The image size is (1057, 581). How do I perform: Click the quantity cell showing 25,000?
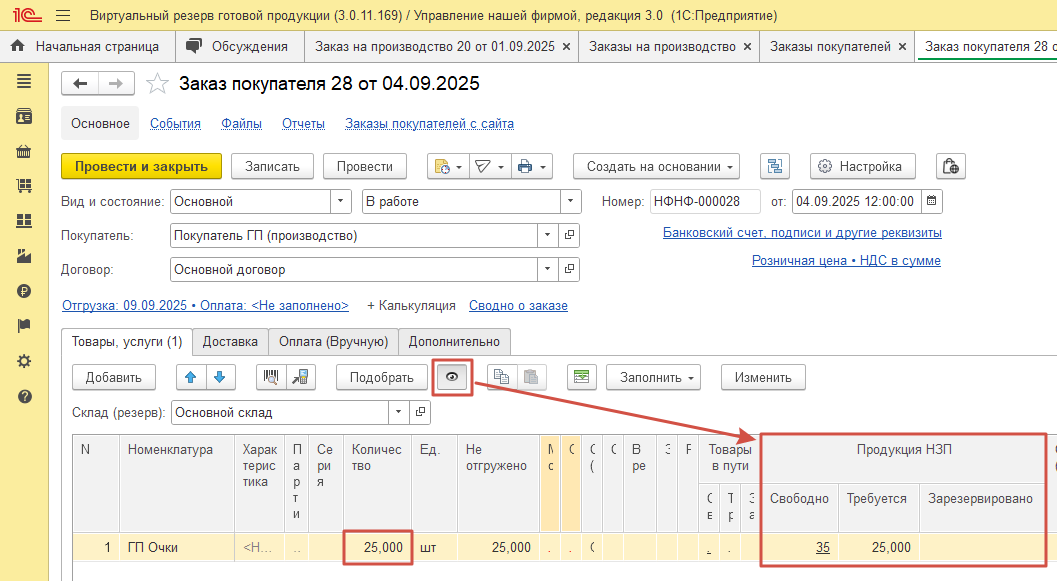[377, 547]
